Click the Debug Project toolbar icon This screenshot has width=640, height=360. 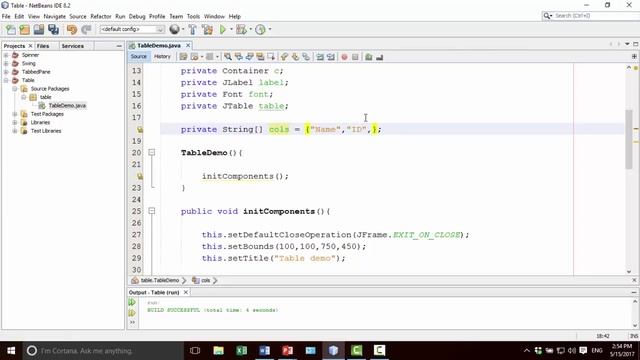pyautogui.click(x=241, y=29)
